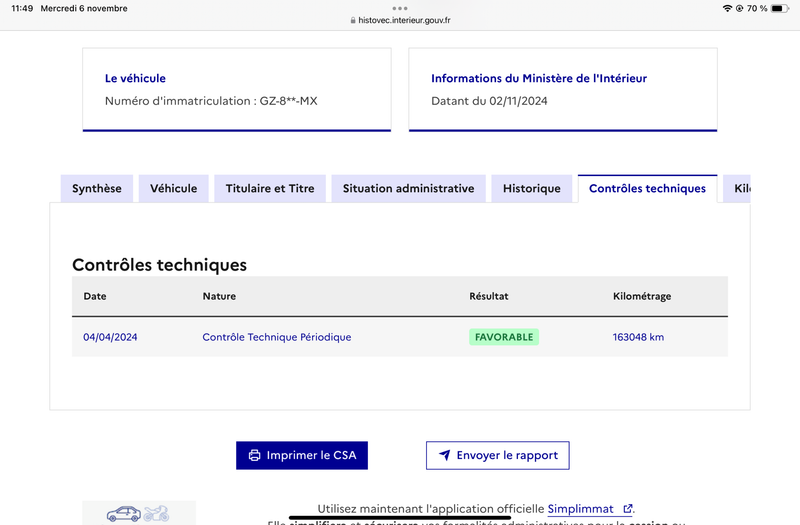This screenshot has width=800, height=525.
Task: Click the paper plane icon in Envoyer button
Action: (x=444, y=455)
